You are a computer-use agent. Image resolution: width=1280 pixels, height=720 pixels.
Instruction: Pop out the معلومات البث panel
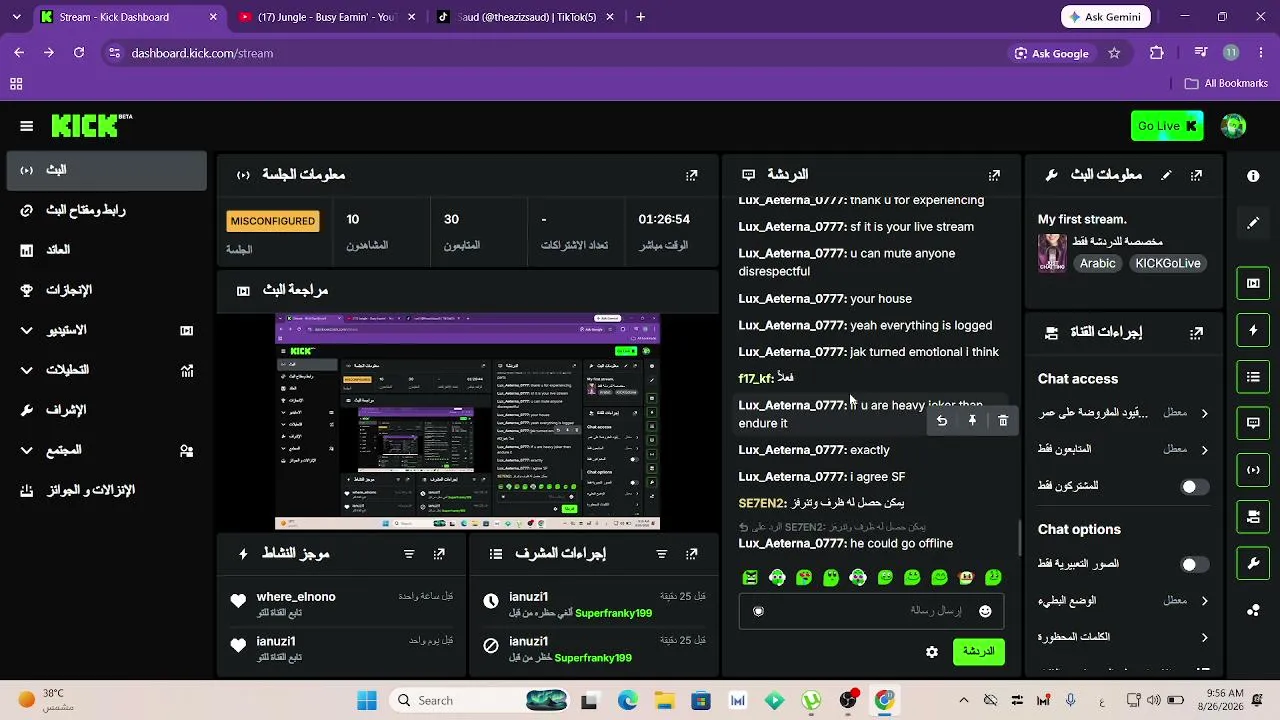point(1196,175)
